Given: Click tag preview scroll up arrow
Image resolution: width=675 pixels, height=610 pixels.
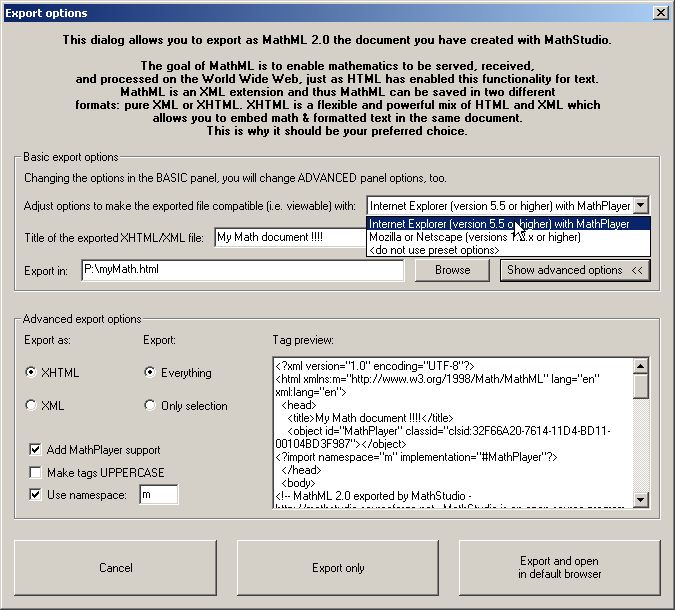Looking at the screenshot, I should [x=641, y=366].
